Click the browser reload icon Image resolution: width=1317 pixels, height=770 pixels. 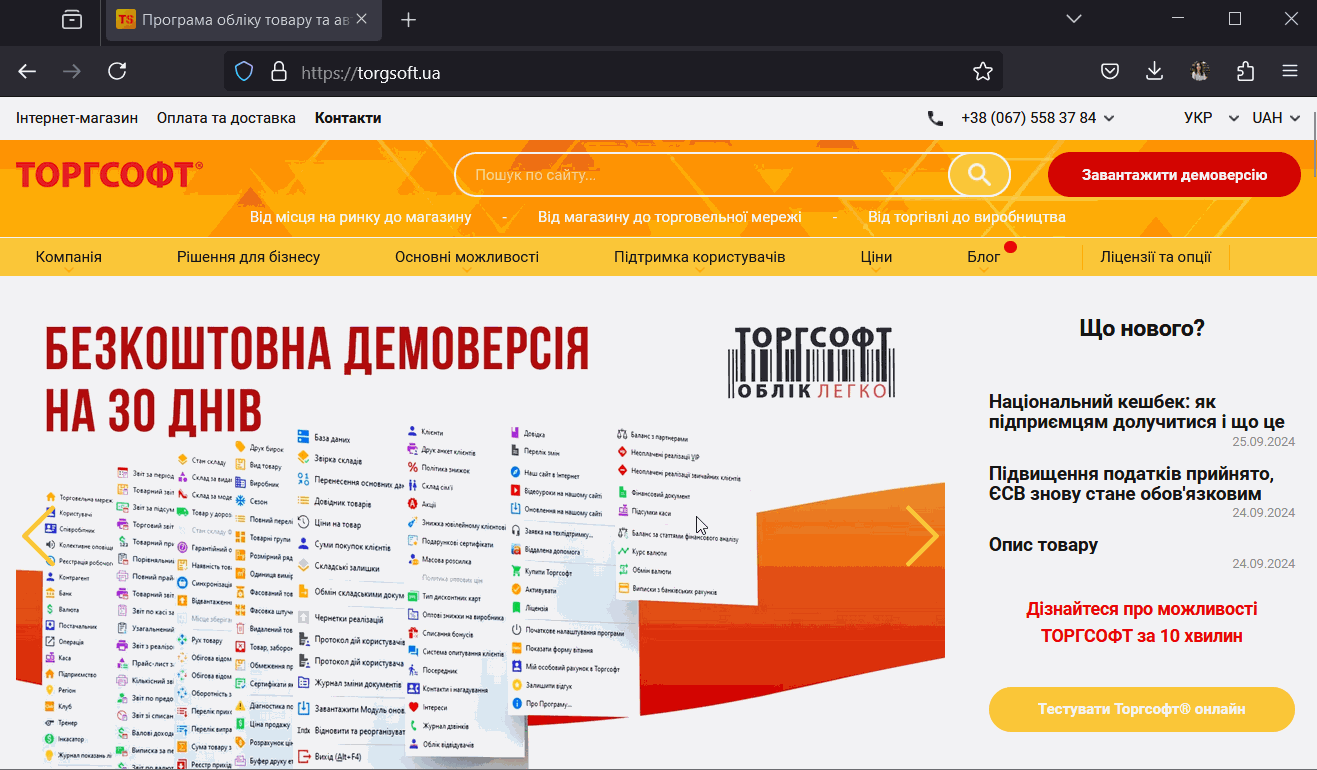(x=117, y=71)
